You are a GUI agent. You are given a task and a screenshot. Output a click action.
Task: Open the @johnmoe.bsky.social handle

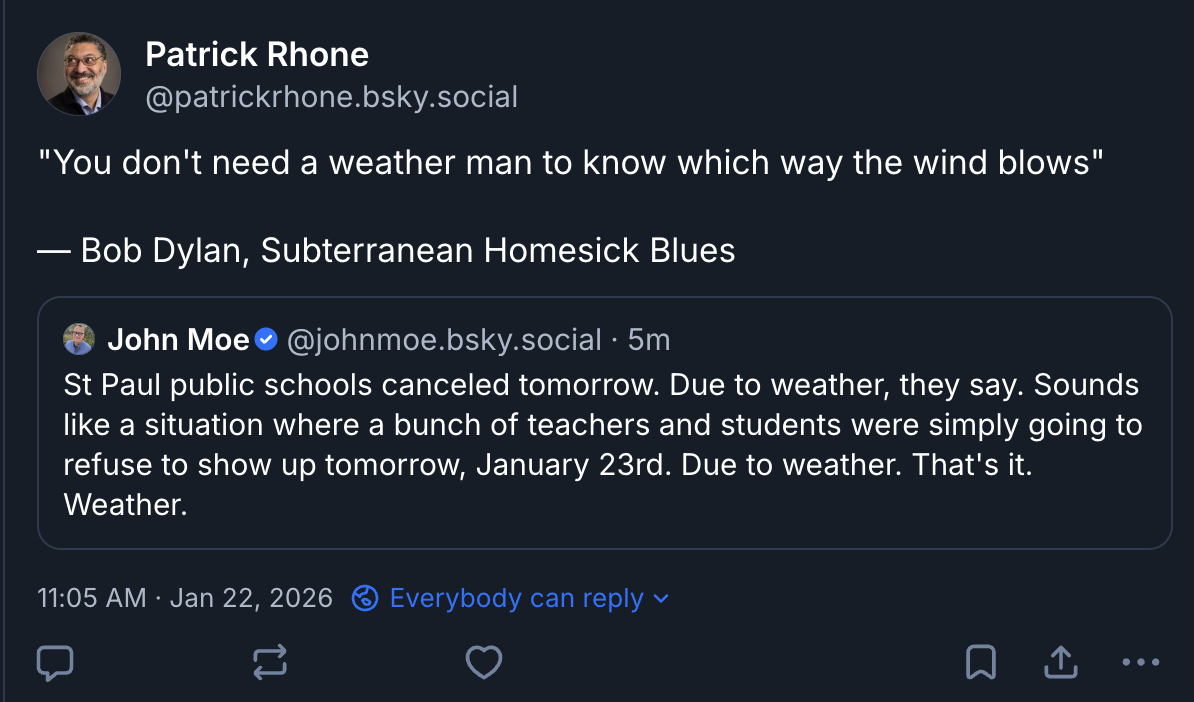(x=444, y=340)
